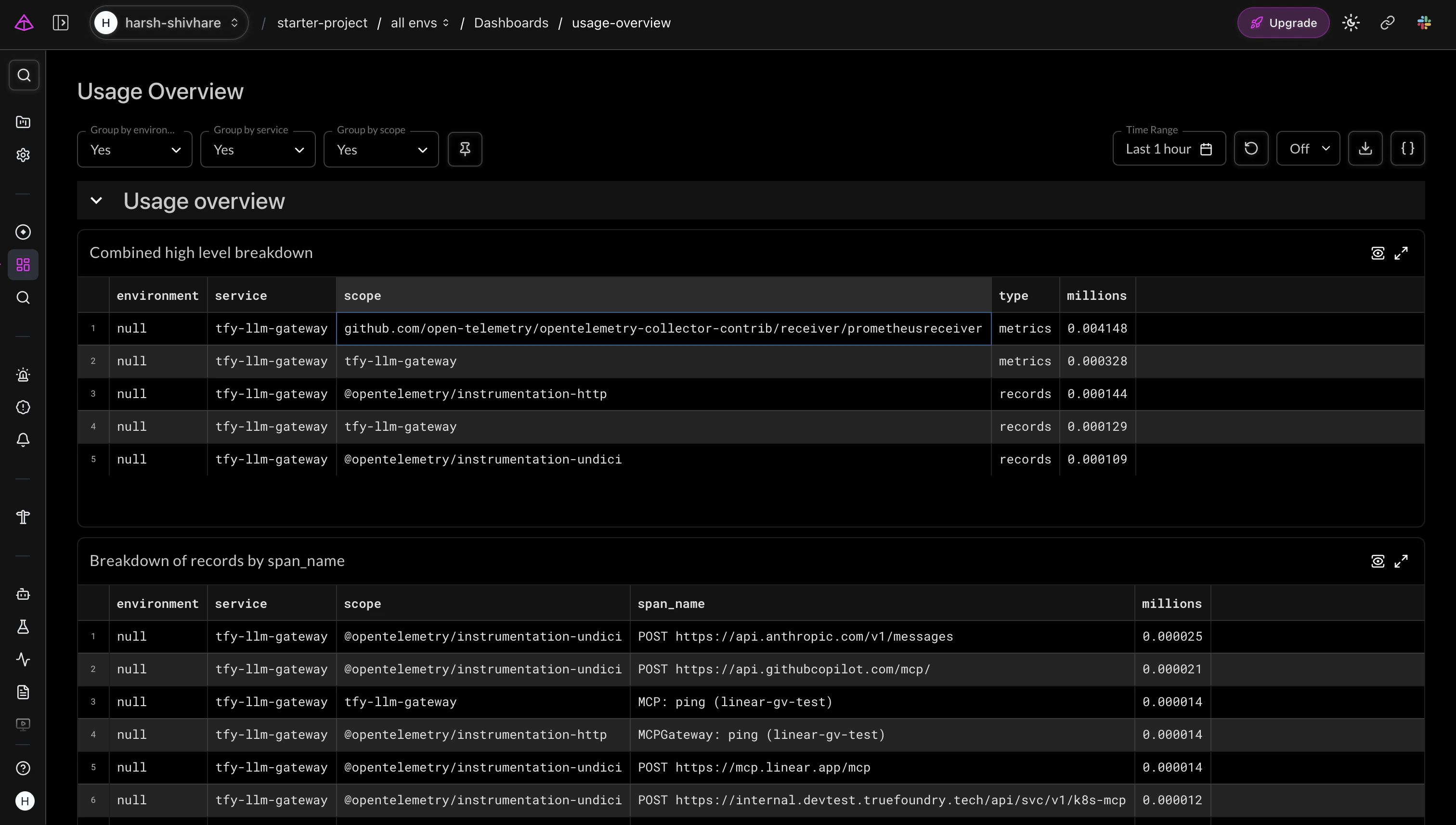Open the flask sidebar icon
This screenshot has height=825, width=1456.
23,627
